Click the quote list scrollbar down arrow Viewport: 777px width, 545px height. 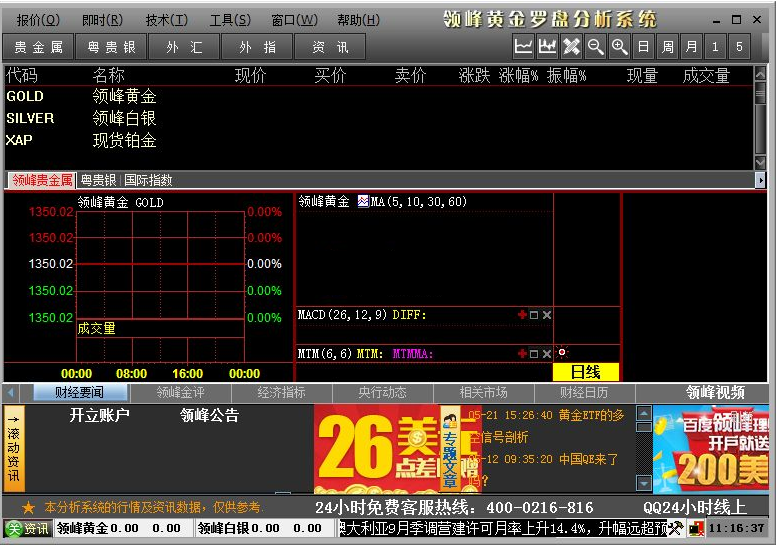pyautogui.click(x=760, y=162)
